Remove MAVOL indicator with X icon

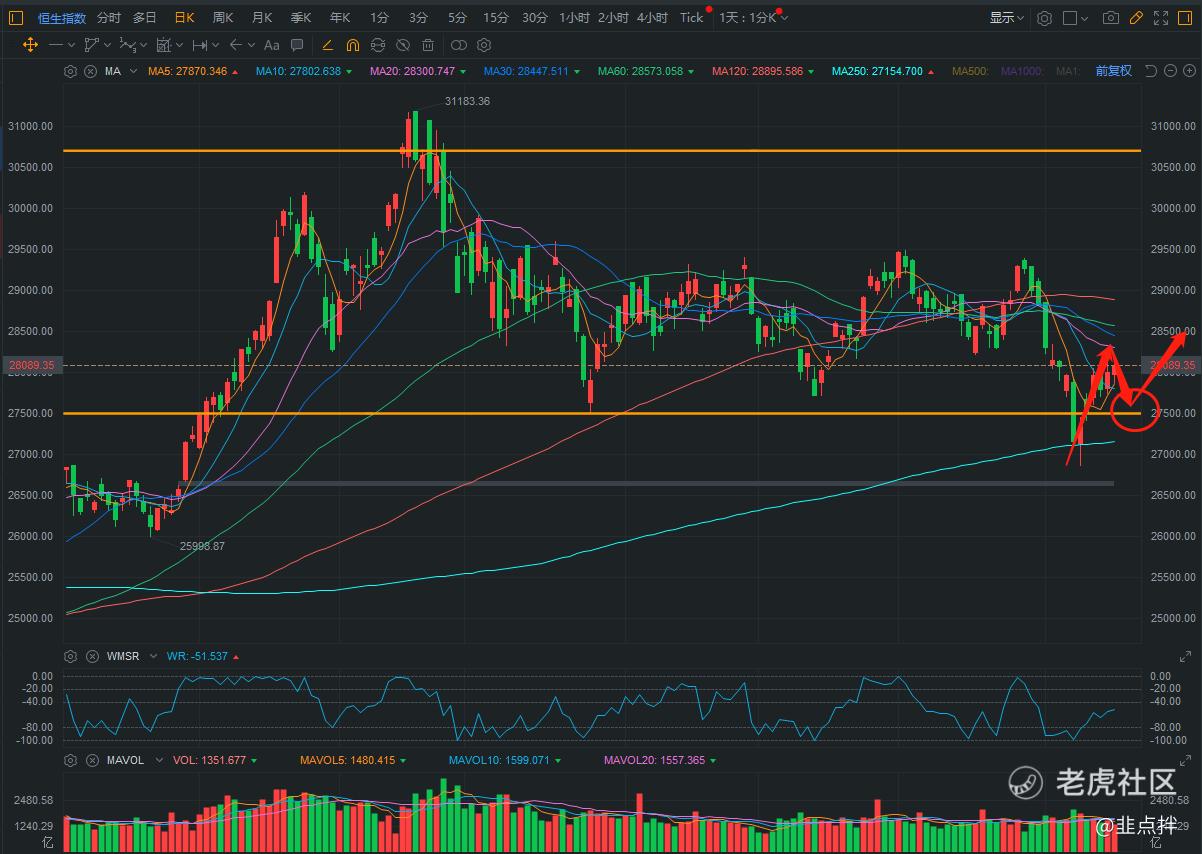click(x=90, y=760)
